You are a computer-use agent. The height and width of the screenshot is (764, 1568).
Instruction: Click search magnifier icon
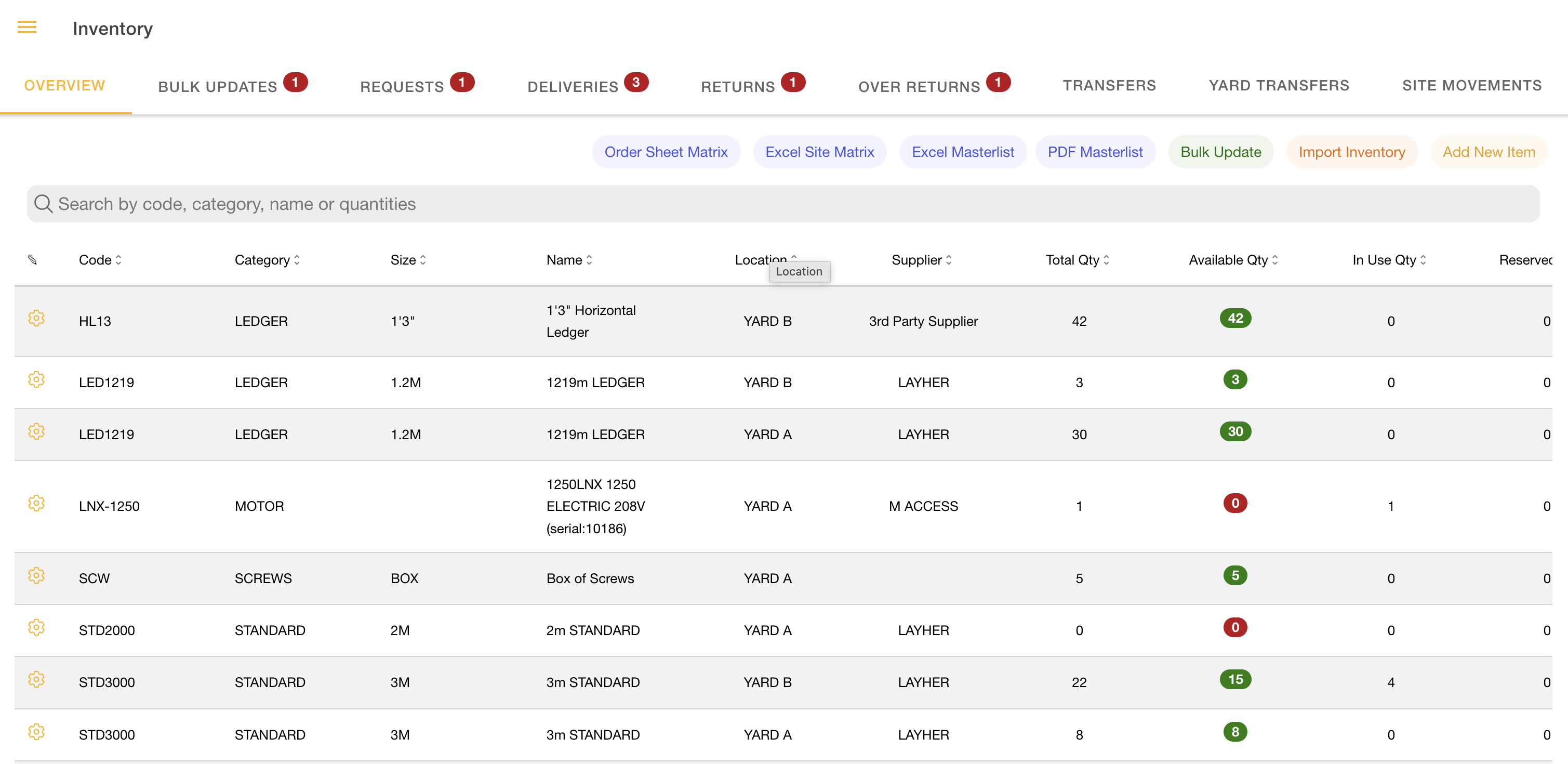tap(43, 203)
